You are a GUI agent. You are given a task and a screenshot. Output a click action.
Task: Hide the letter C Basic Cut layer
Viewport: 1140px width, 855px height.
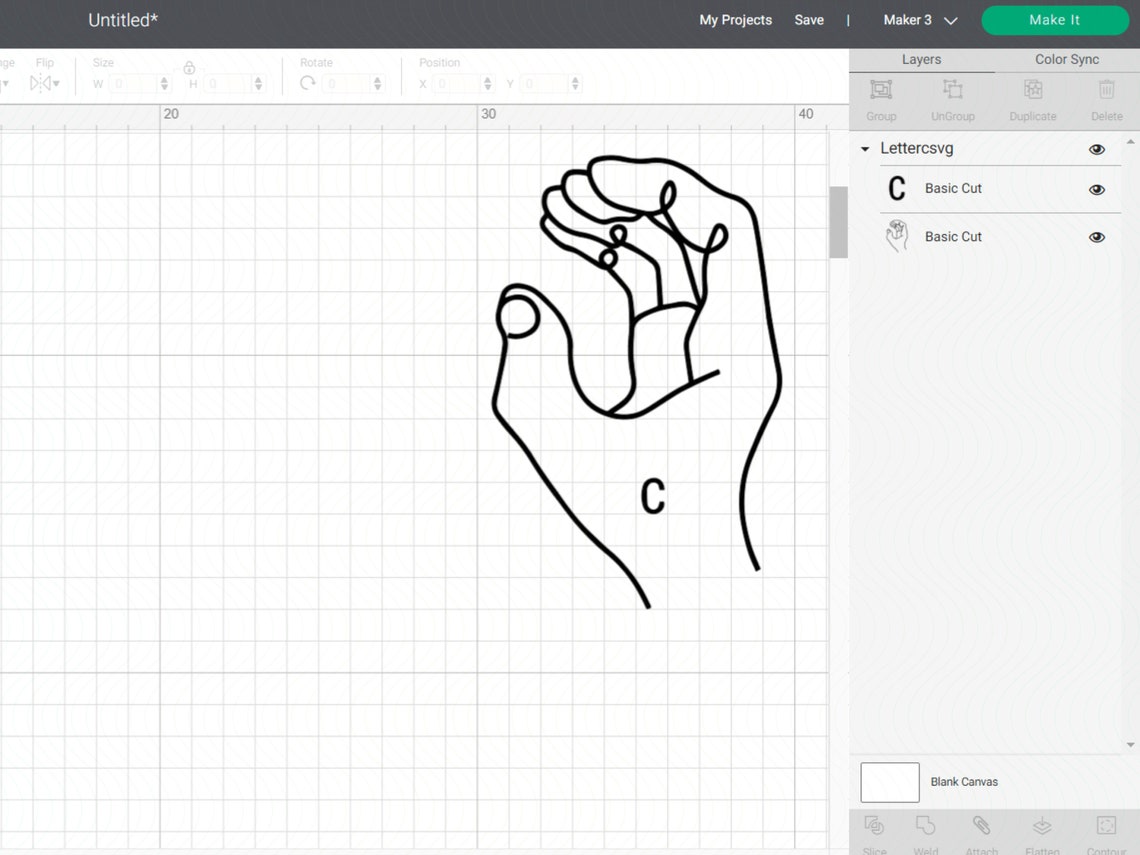1097,189
